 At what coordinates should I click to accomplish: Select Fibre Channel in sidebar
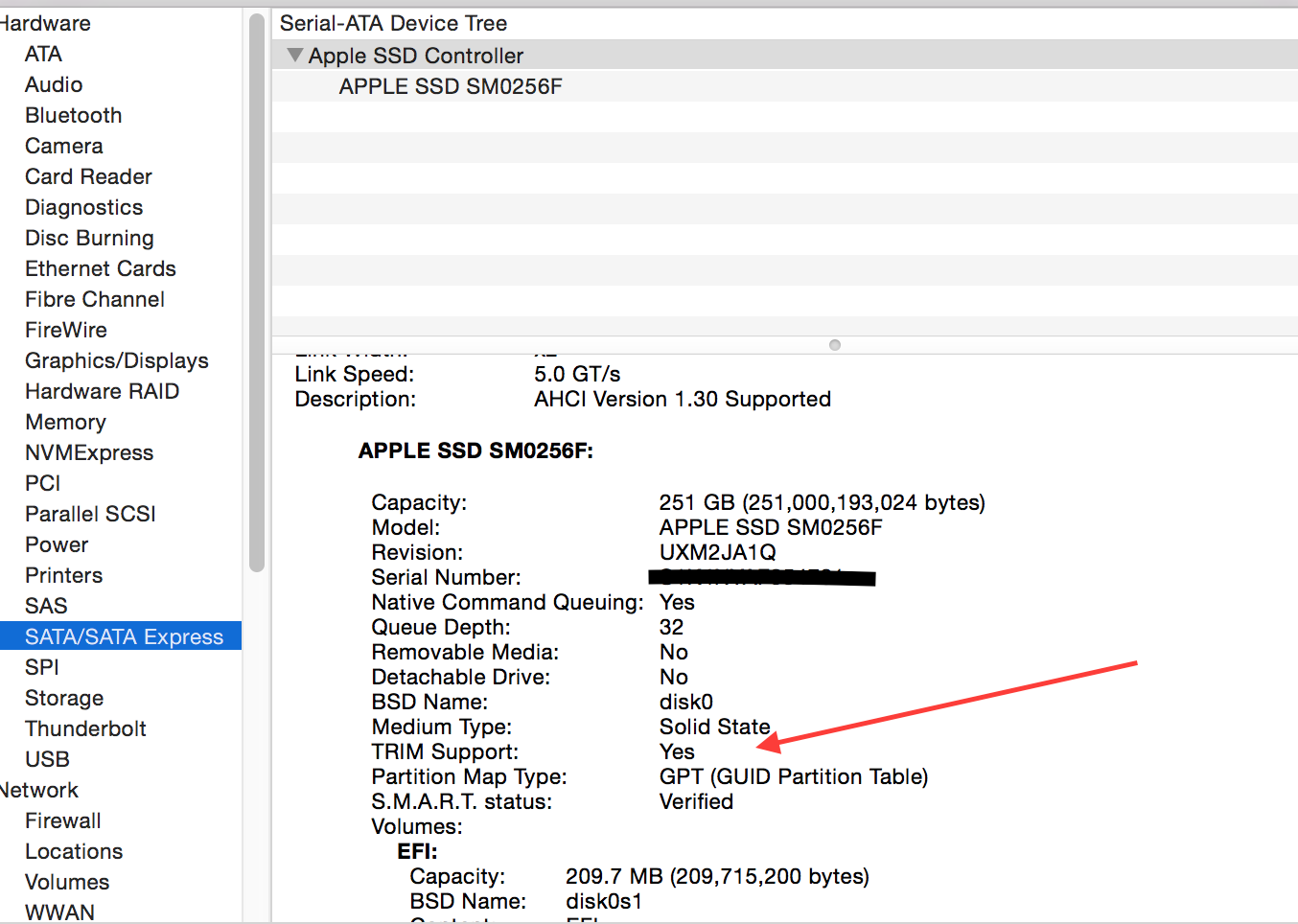[x=95, y=299]
